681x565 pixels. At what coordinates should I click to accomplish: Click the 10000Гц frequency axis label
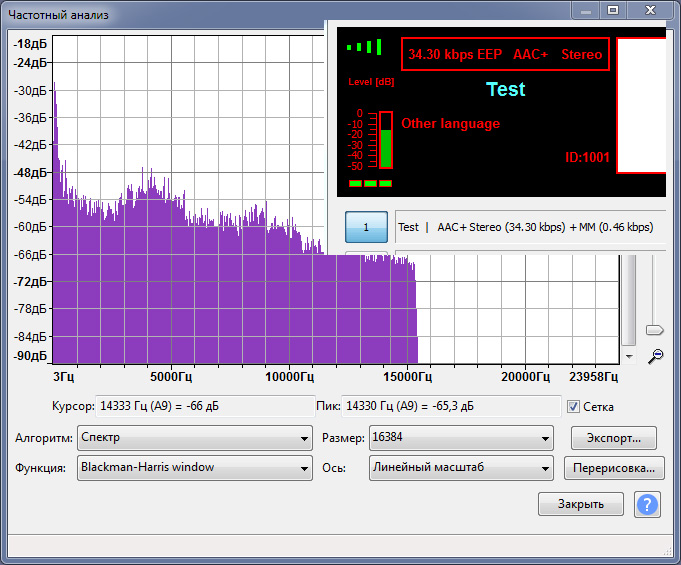(290, 377)
